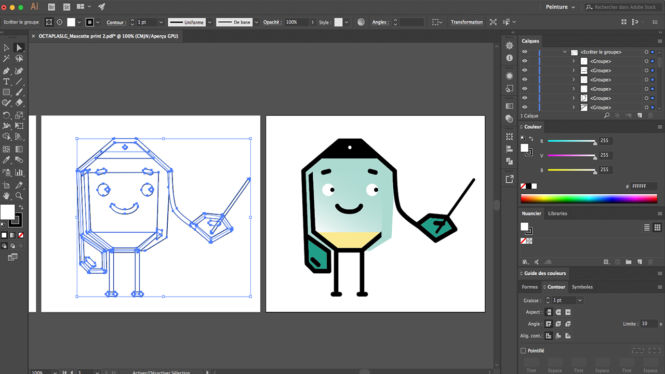Select the Type tool
Viewport: 665px width, 374px height.
[x=6, y=82]
